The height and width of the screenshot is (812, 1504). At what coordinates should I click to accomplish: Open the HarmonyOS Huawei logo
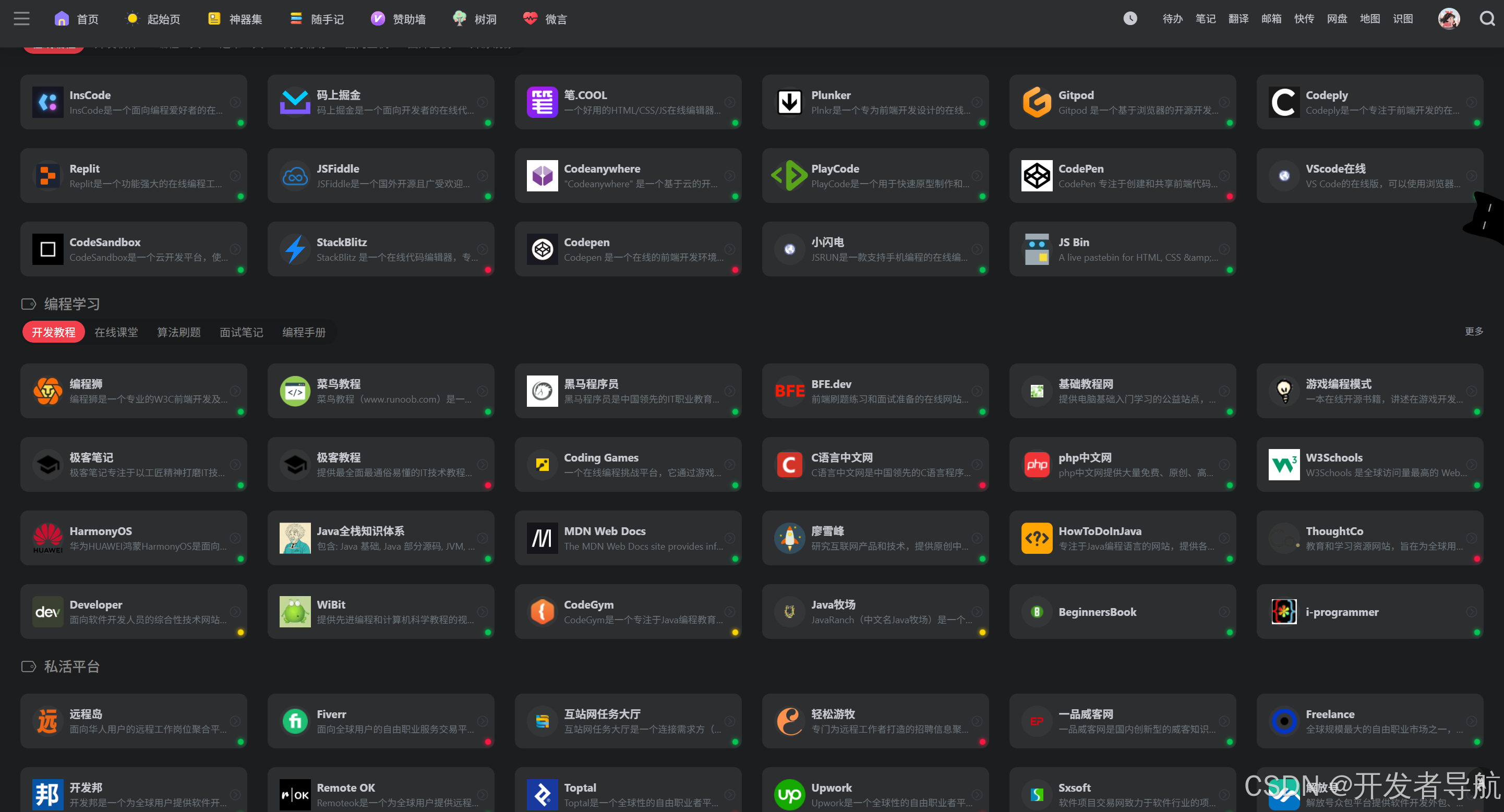click(x=48, y=538)
